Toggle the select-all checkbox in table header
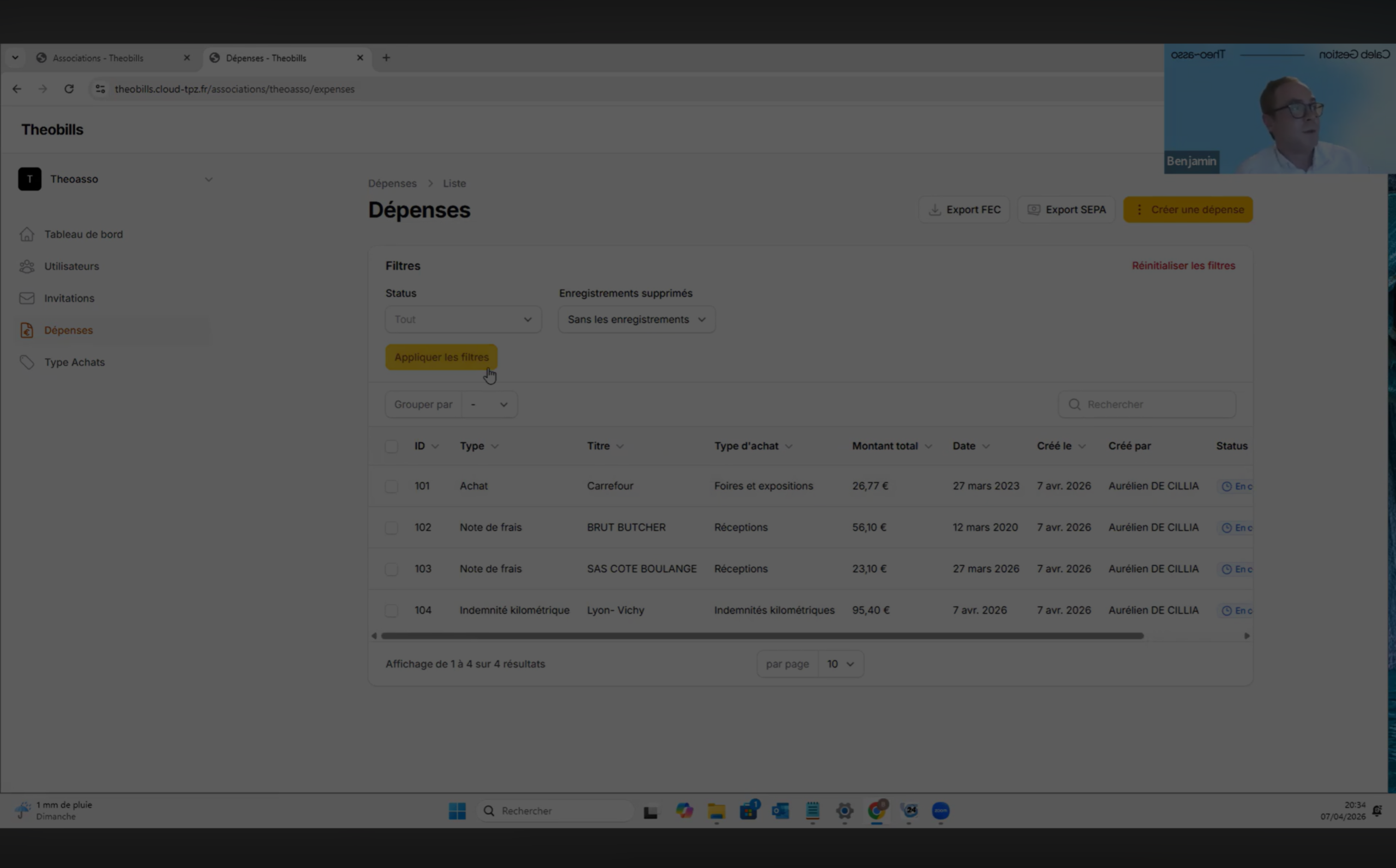Screen dimensions: 1396x868 392,446
